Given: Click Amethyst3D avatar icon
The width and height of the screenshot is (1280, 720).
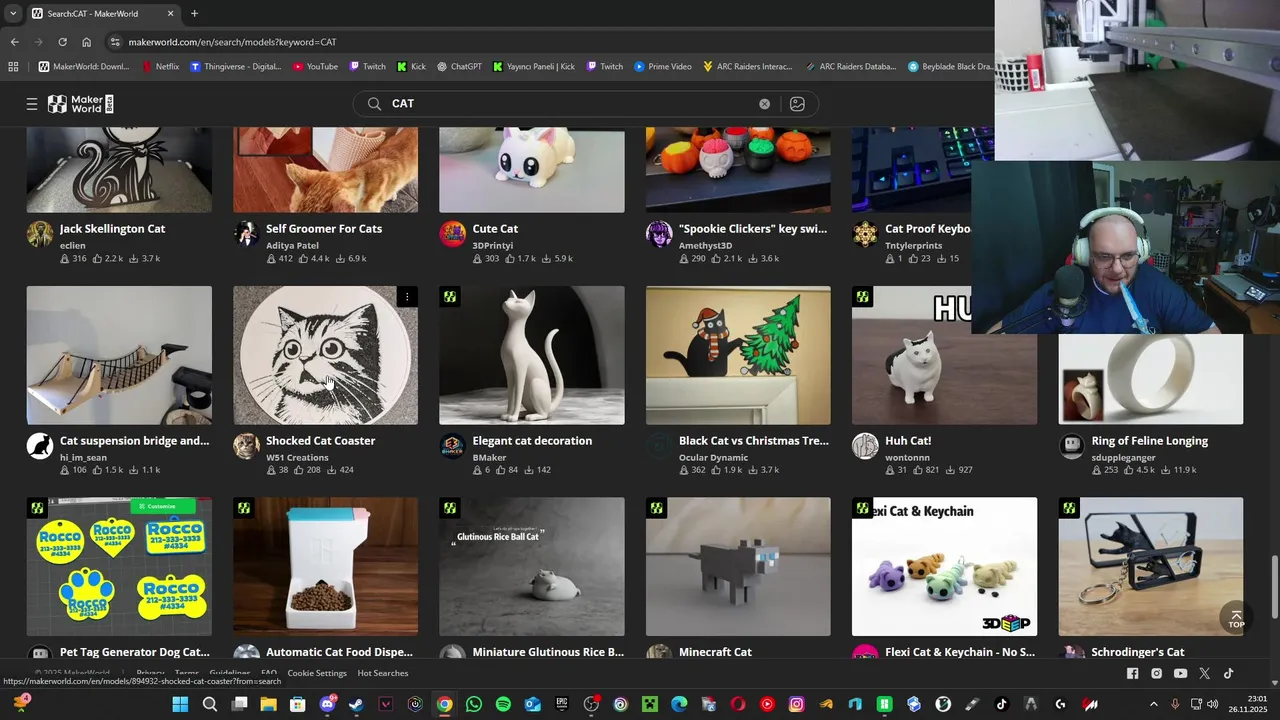Looking at the screenshot, I should 659,234.
